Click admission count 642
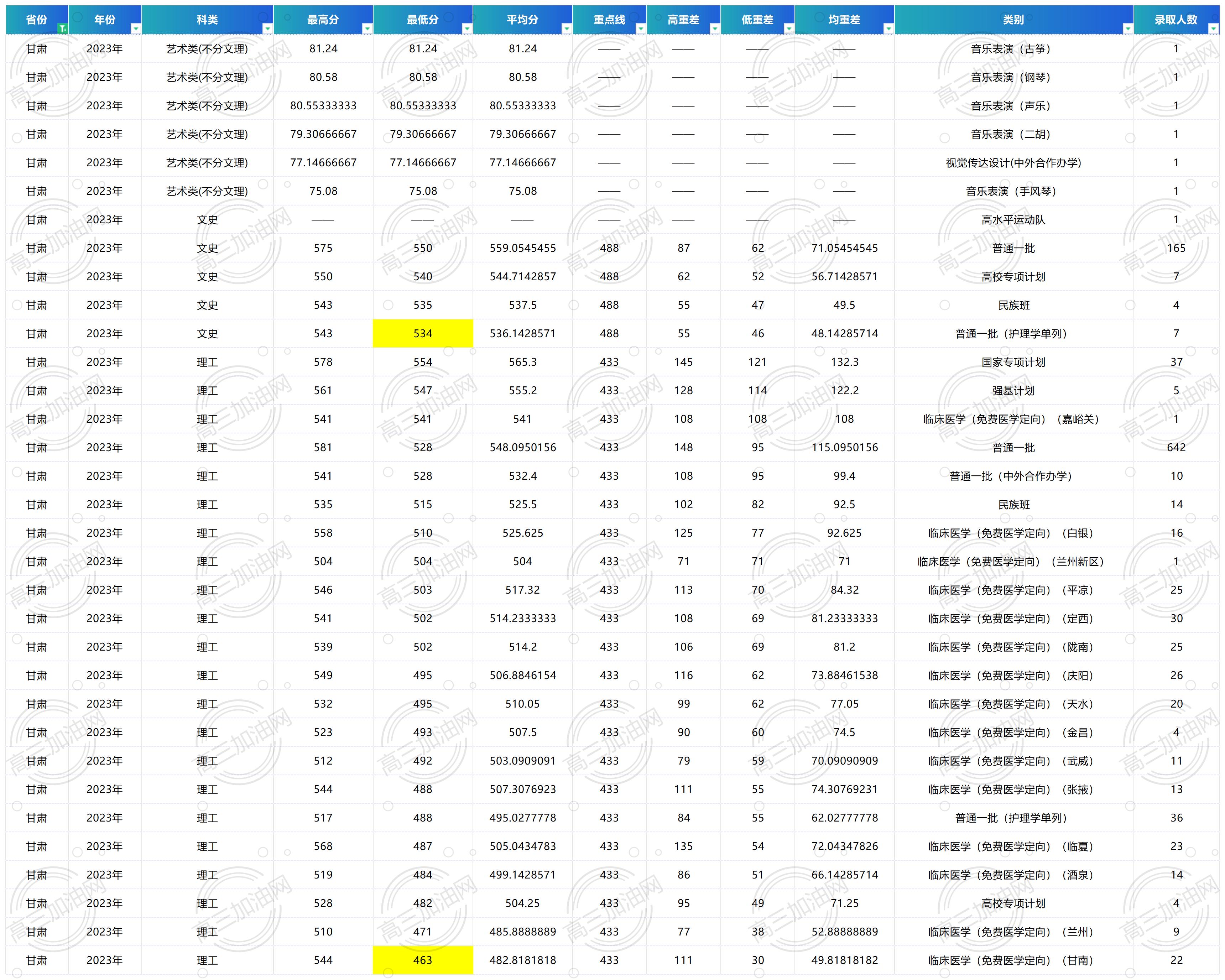The width and height of the screenshot is (1225, 980). pos(1176,448)
